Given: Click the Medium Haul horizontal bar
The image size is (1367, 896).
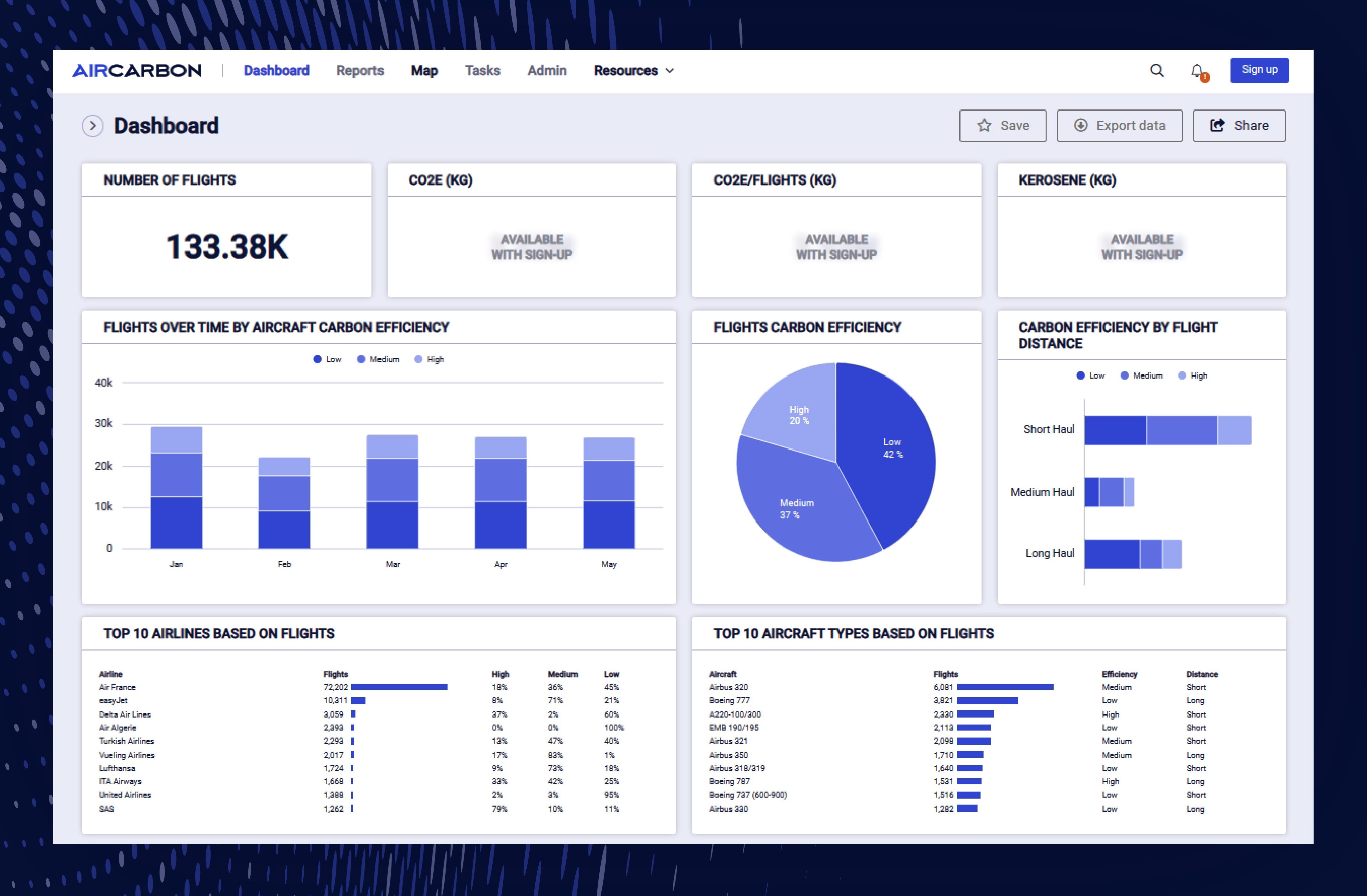Looking at the screenshot, I should [x=1109, y=492].
